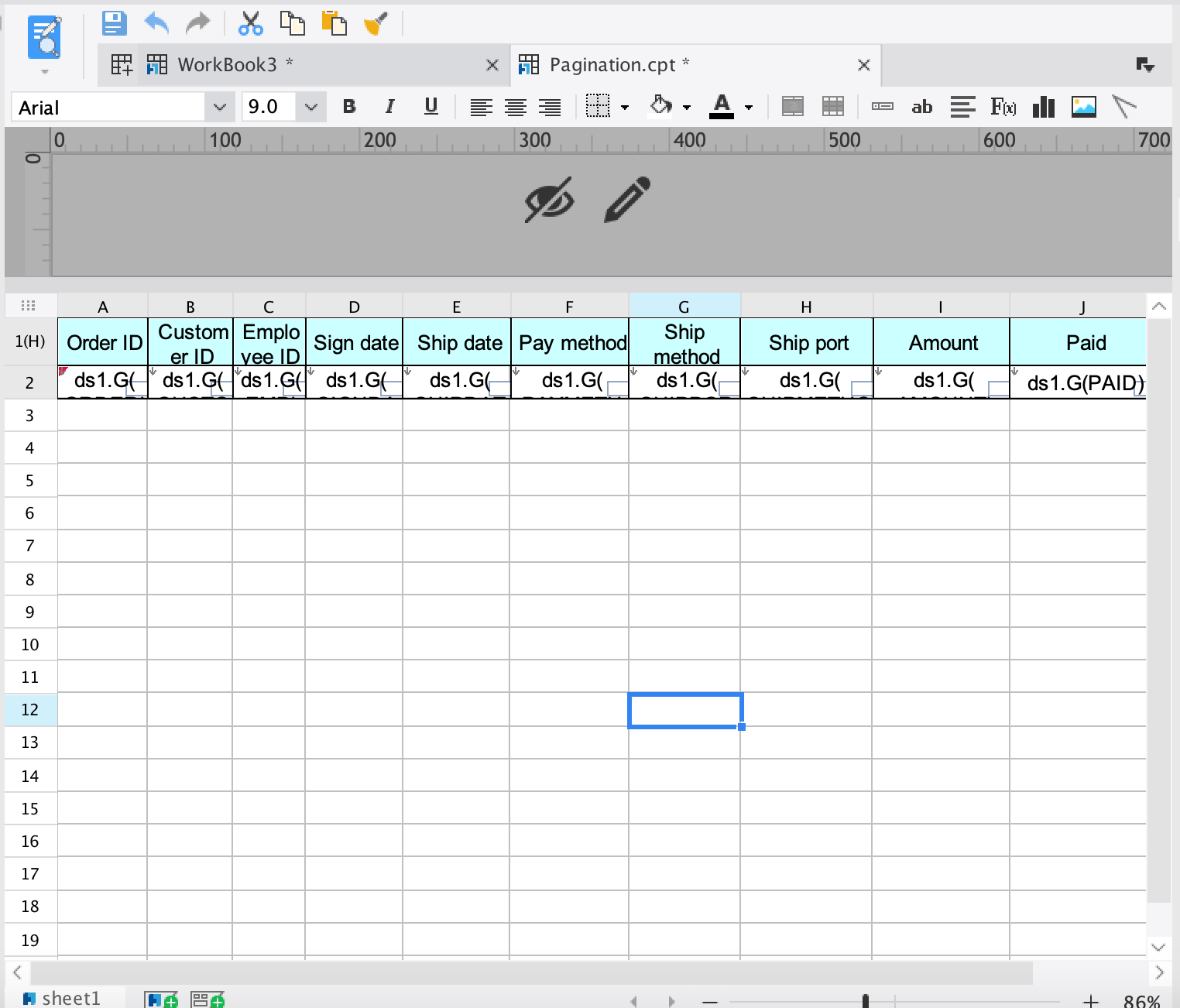
Task: Undo the last action
Action: point(156,23)
